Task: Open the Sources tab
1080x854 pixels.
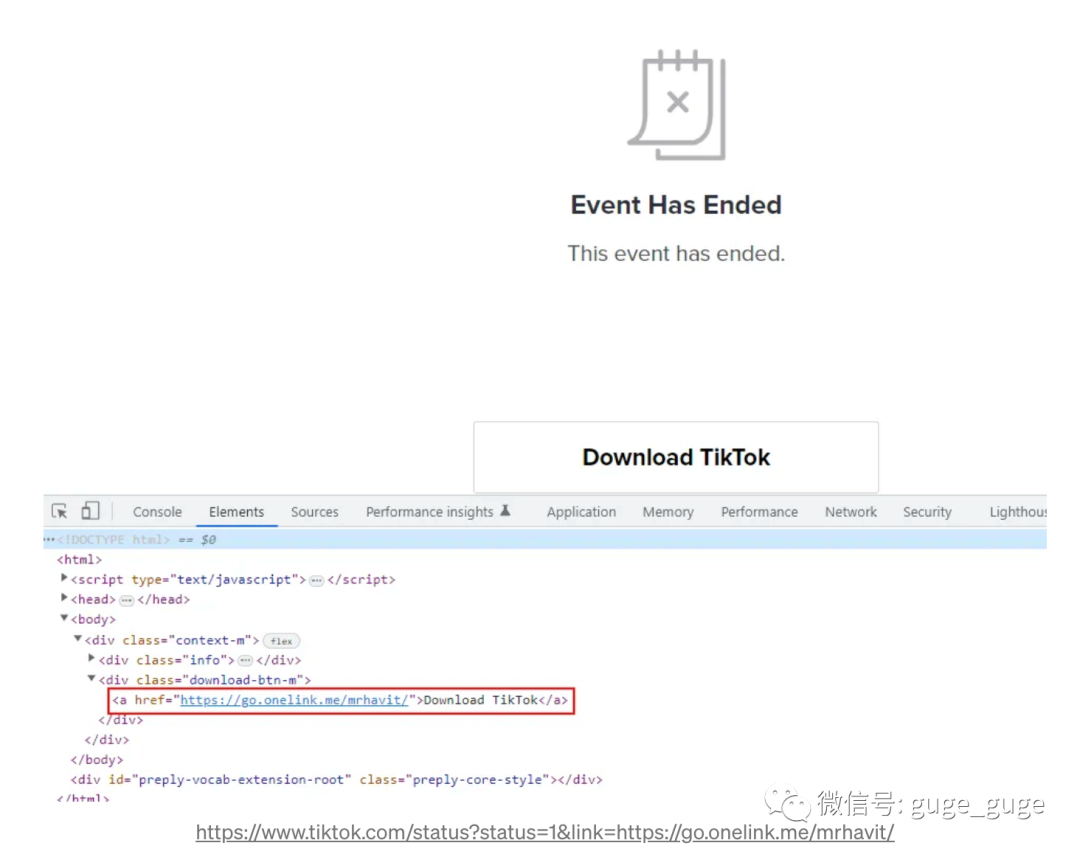Action: pyautogui.click(x=314, y=512)
